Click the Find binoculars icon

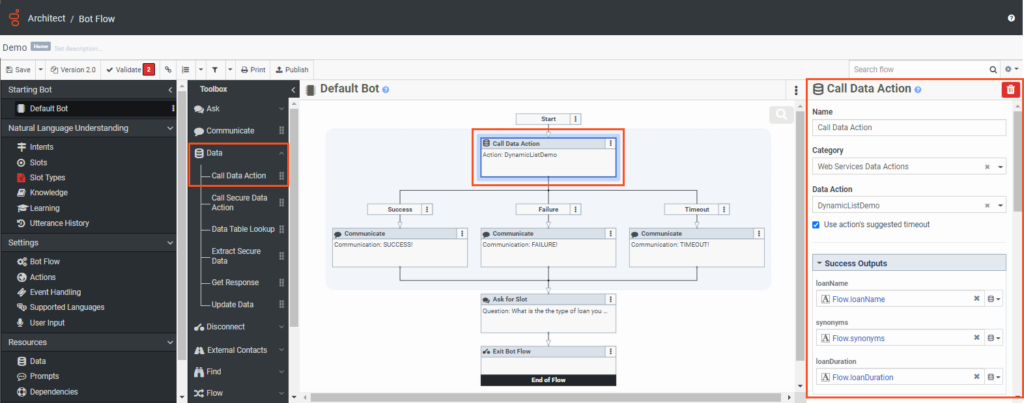coord(199,372)
